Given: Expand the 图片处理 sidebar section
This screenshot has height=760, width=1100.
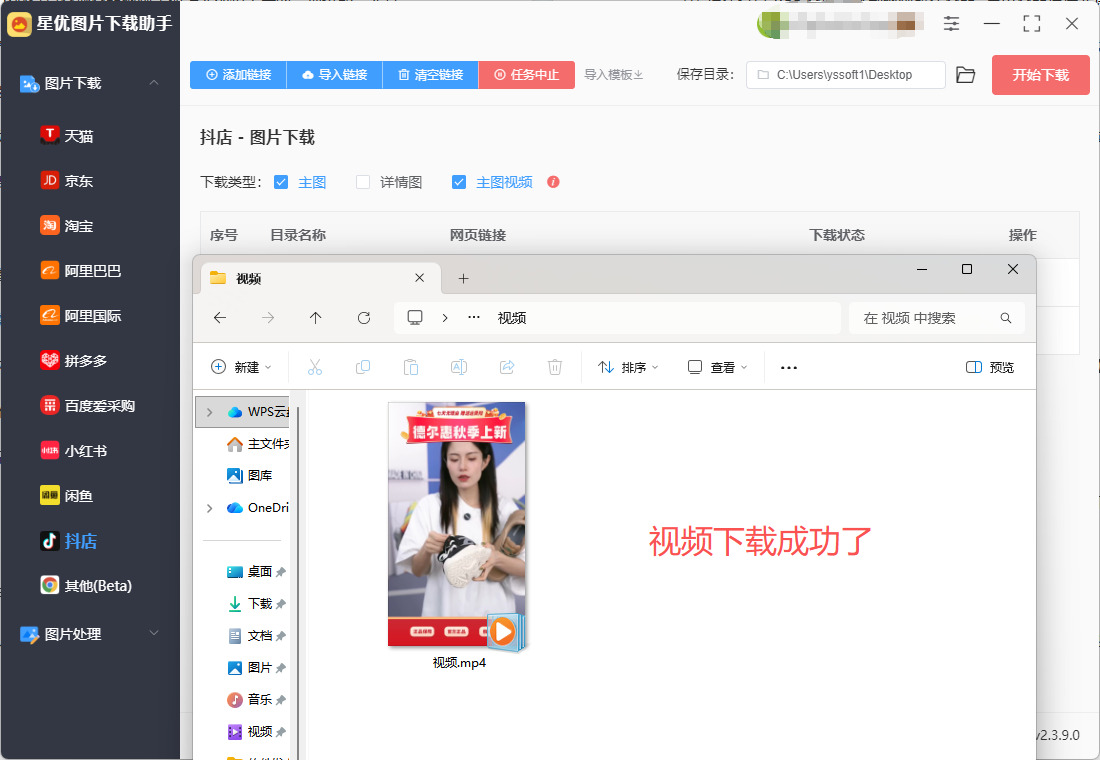Looking at the screenshot, I should click(154, 633).
